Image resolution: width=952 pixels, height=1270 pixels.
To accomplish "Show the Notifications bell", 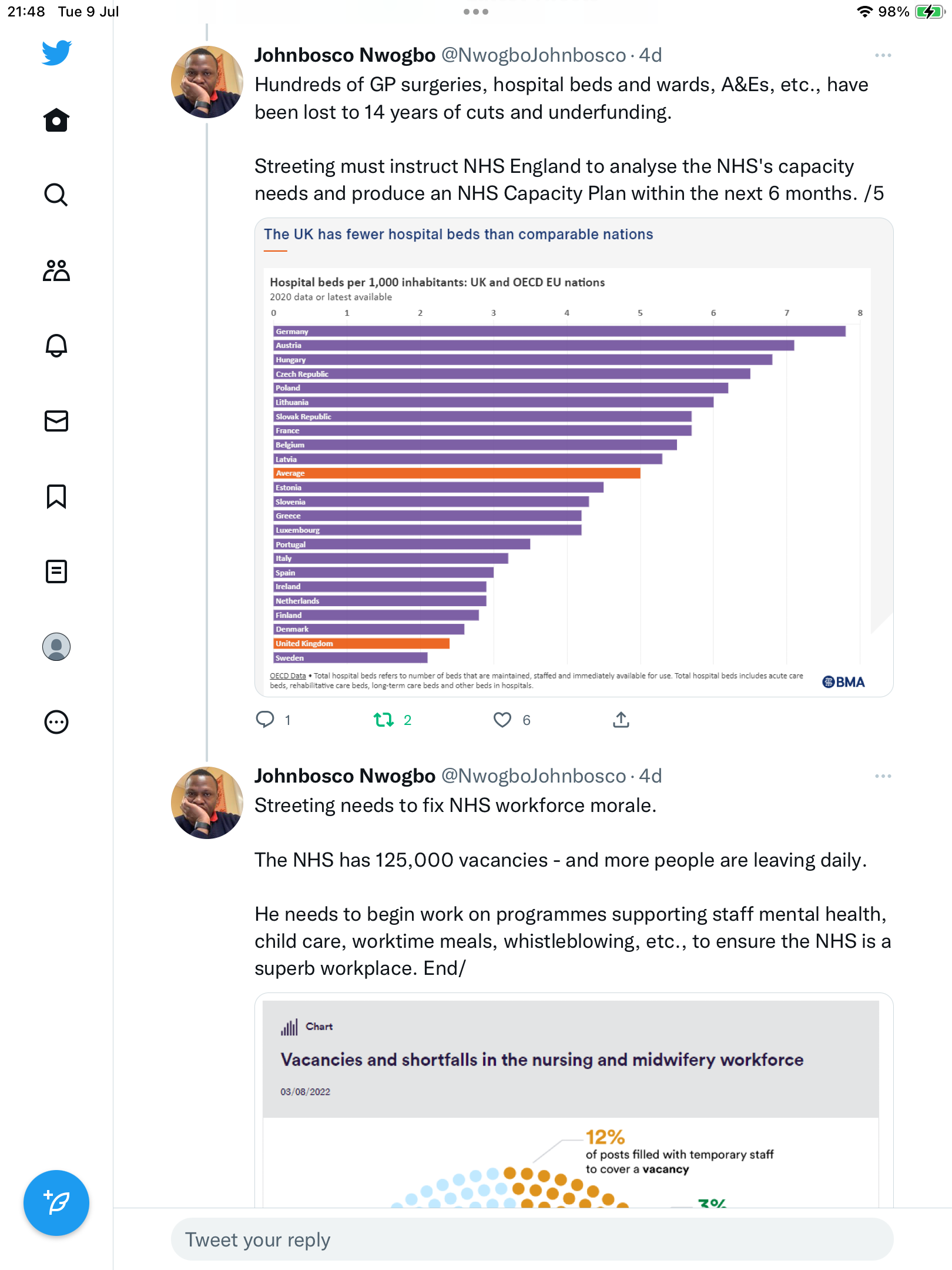I will tap(56, 346).
